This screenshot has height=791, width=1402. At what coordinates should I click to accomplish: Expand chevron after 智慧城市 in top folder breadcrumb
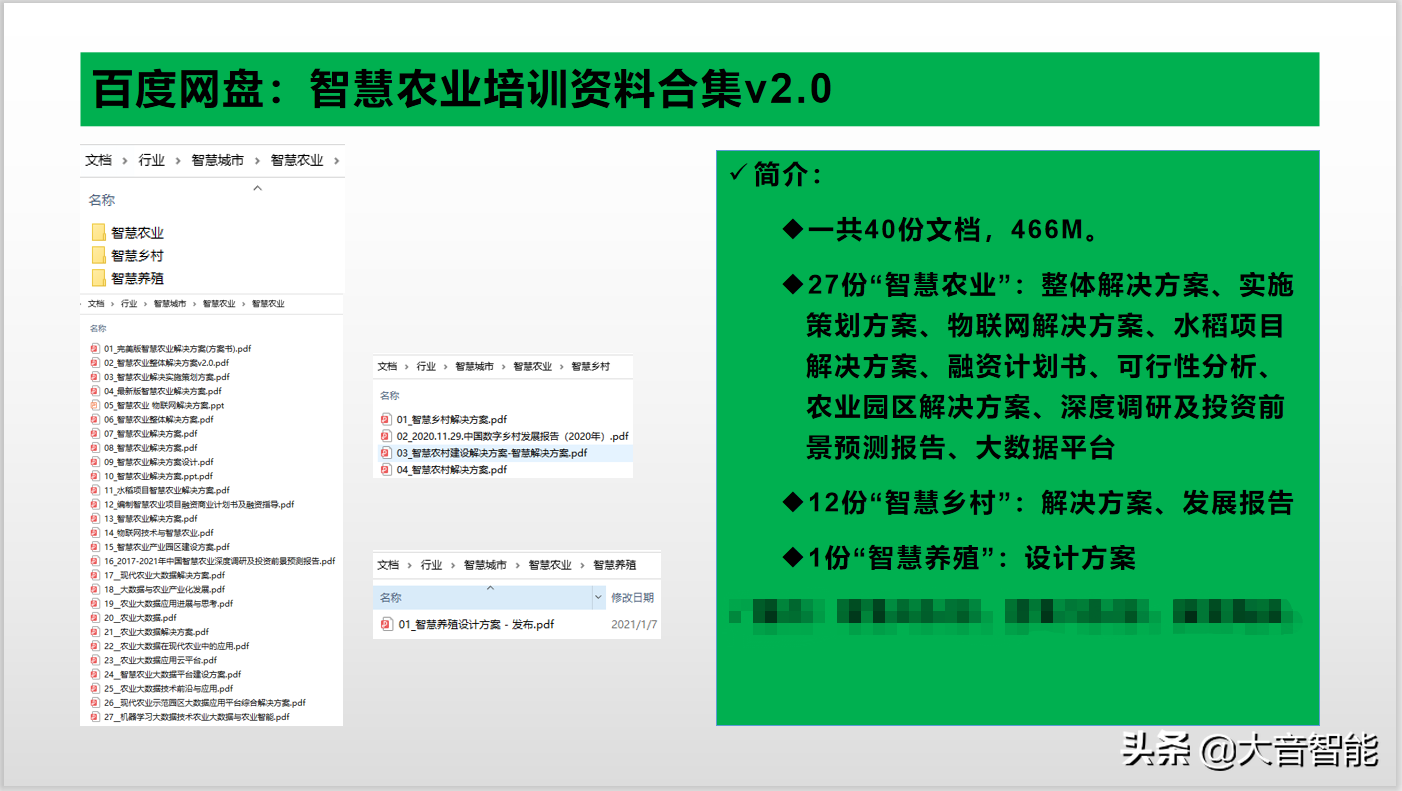tap(257, 160)
